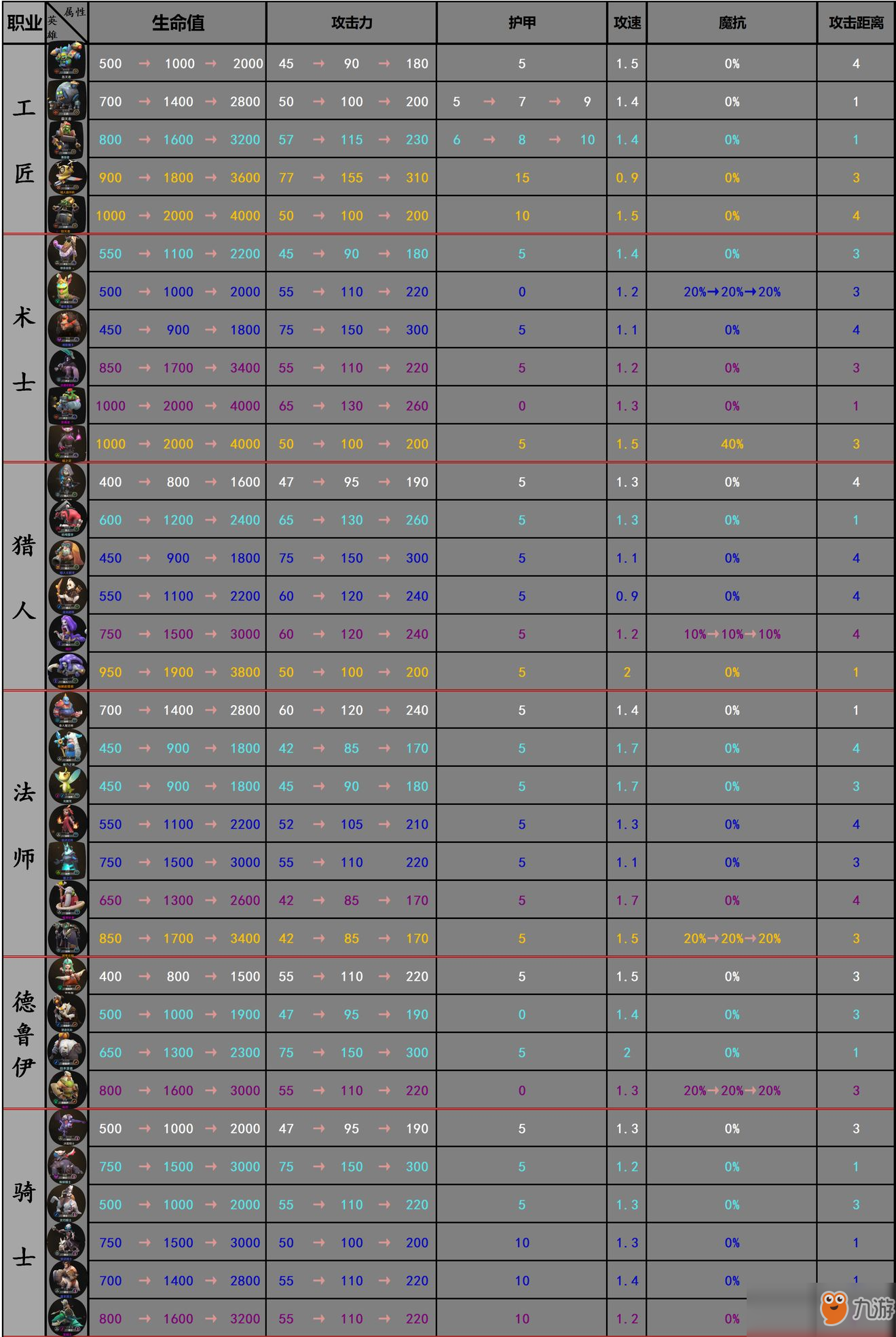Click the health value 600
Image resolution: width=896 pixels, height=1337 pixels.
pos(110,519)
